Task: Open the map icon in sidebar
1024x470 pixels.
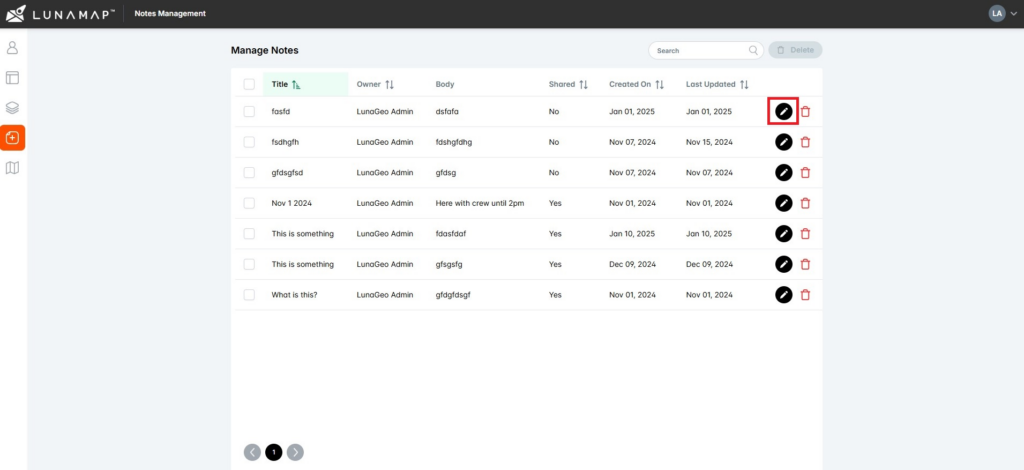Action: click(x=12, y=167)
